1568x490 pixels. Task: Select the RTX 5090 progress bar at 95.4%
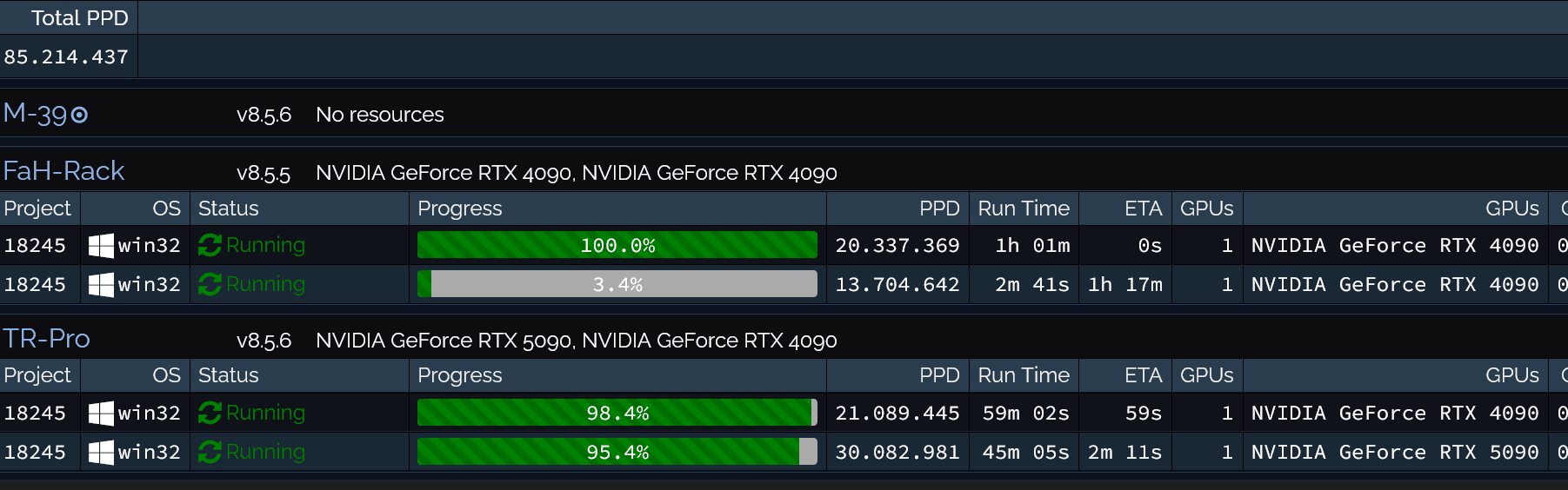(617, 452)
